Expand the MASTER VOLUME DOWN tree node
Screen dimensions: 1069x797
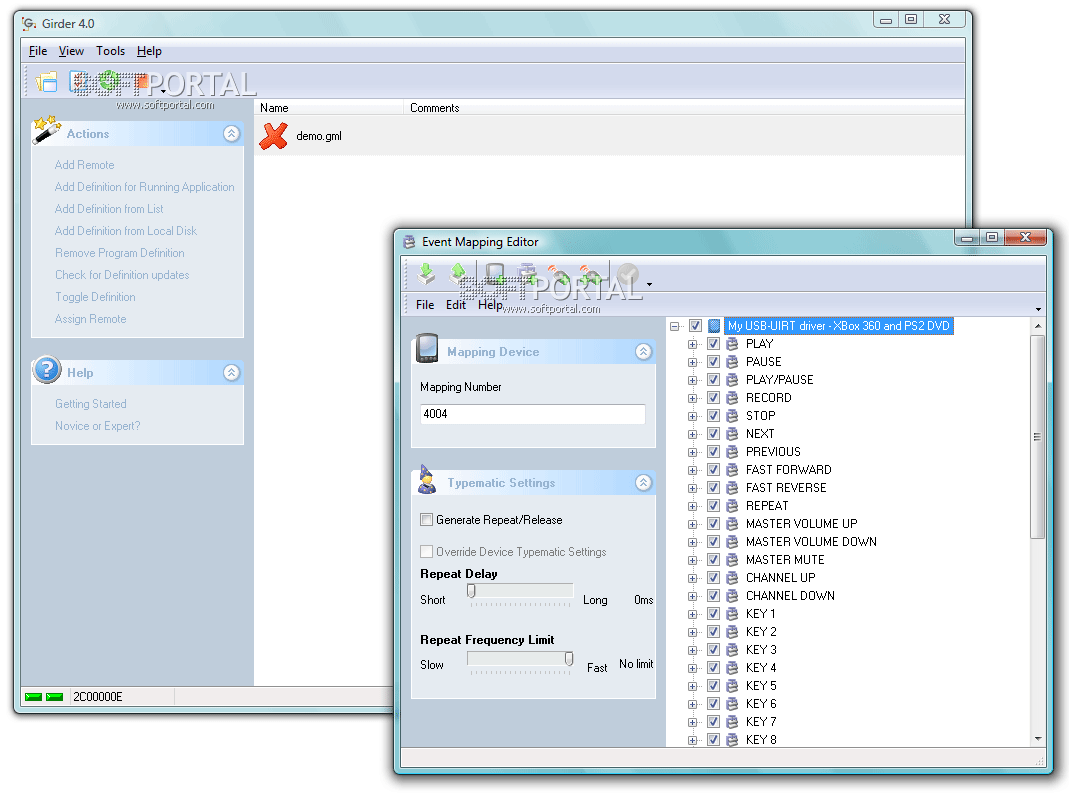[x=693, y=543]
